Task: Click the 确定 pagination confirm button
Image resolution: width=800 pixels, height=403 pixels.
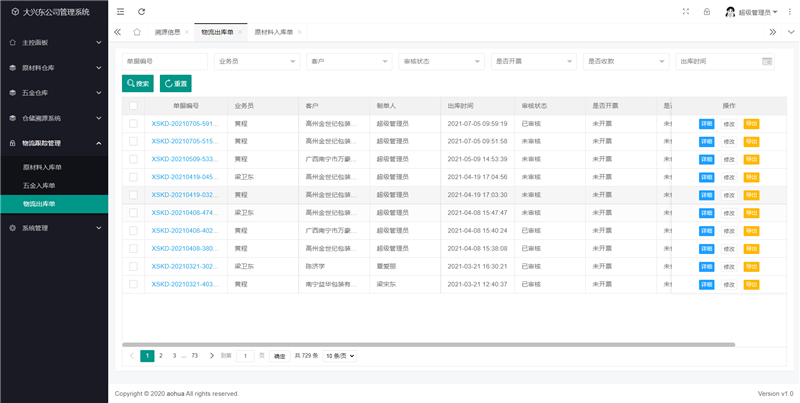Action: tap(280, 356)
